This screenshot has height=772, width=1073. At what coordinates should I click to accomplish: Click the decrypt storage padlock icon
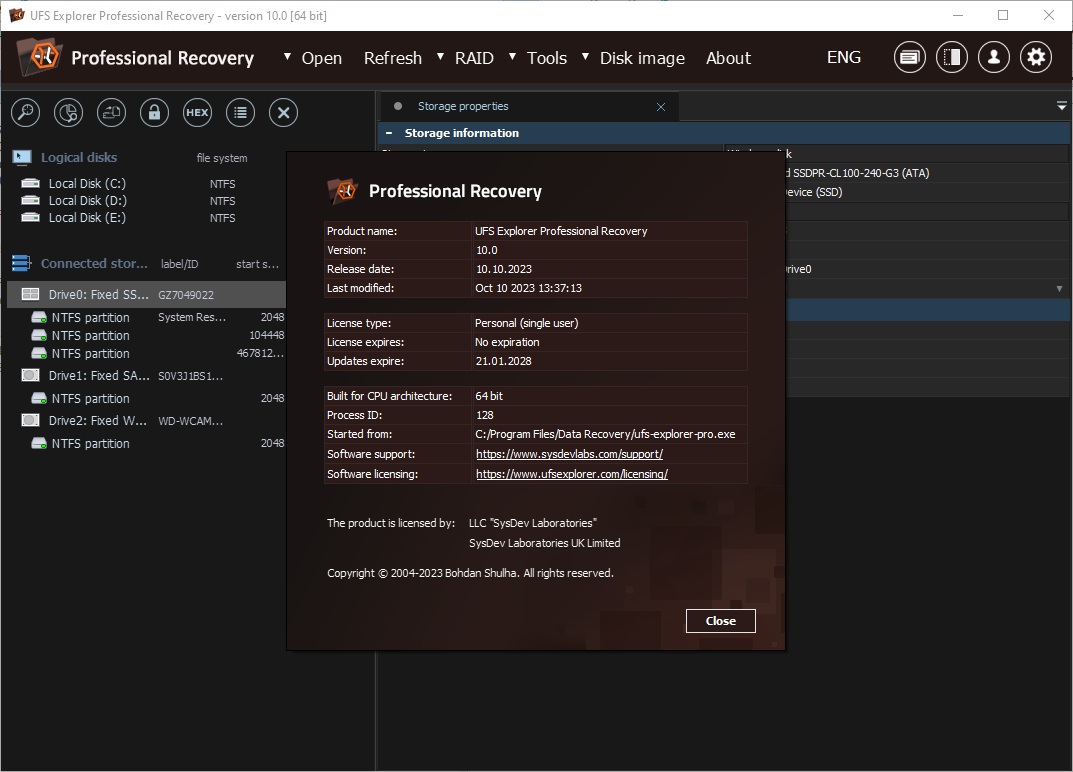(x=155, y=112)
